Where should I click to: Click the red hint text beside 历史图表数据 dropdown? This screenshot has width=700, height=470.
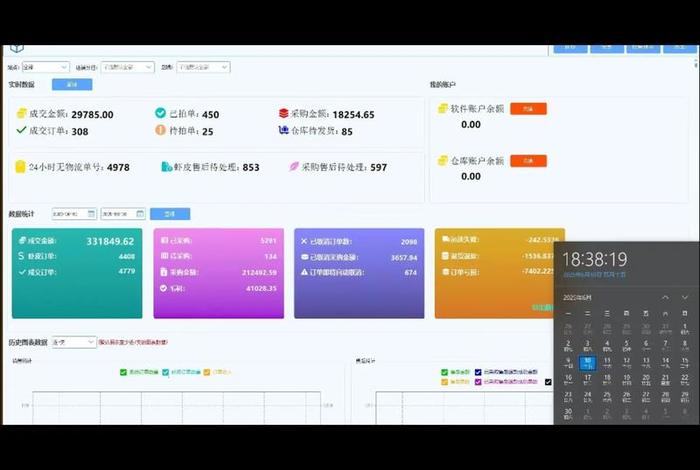click(133, 342)
